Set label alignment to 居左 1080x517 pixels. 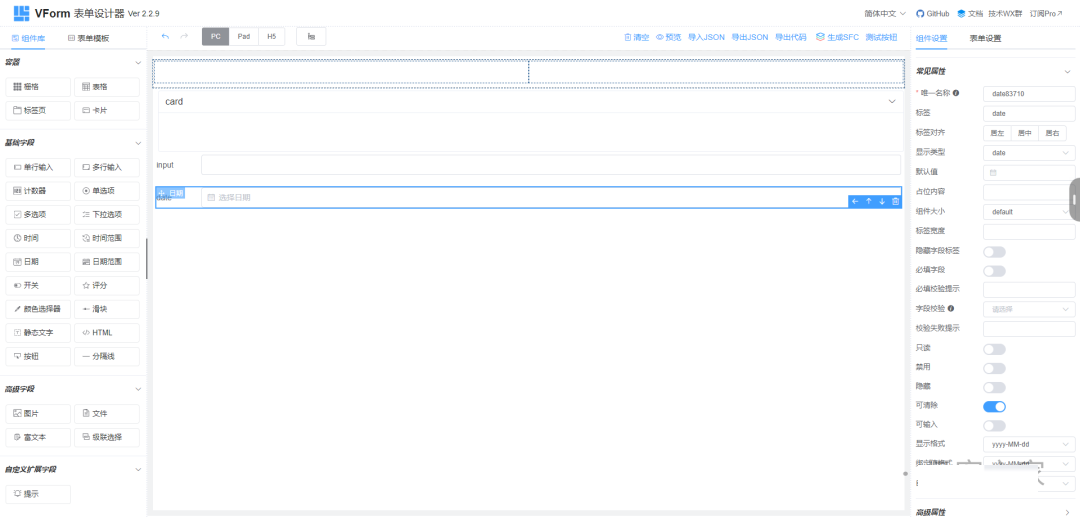click(x=997, y=134)
